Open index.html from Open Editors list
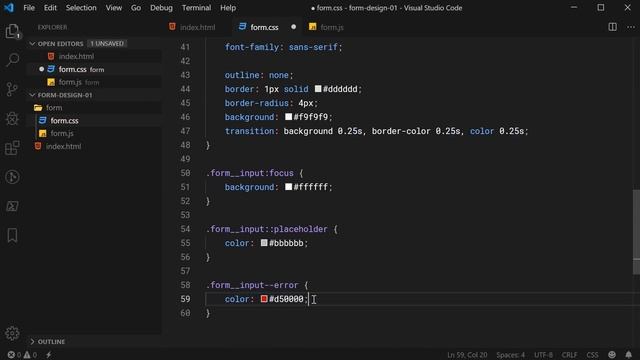 click(x=76, y=56)
